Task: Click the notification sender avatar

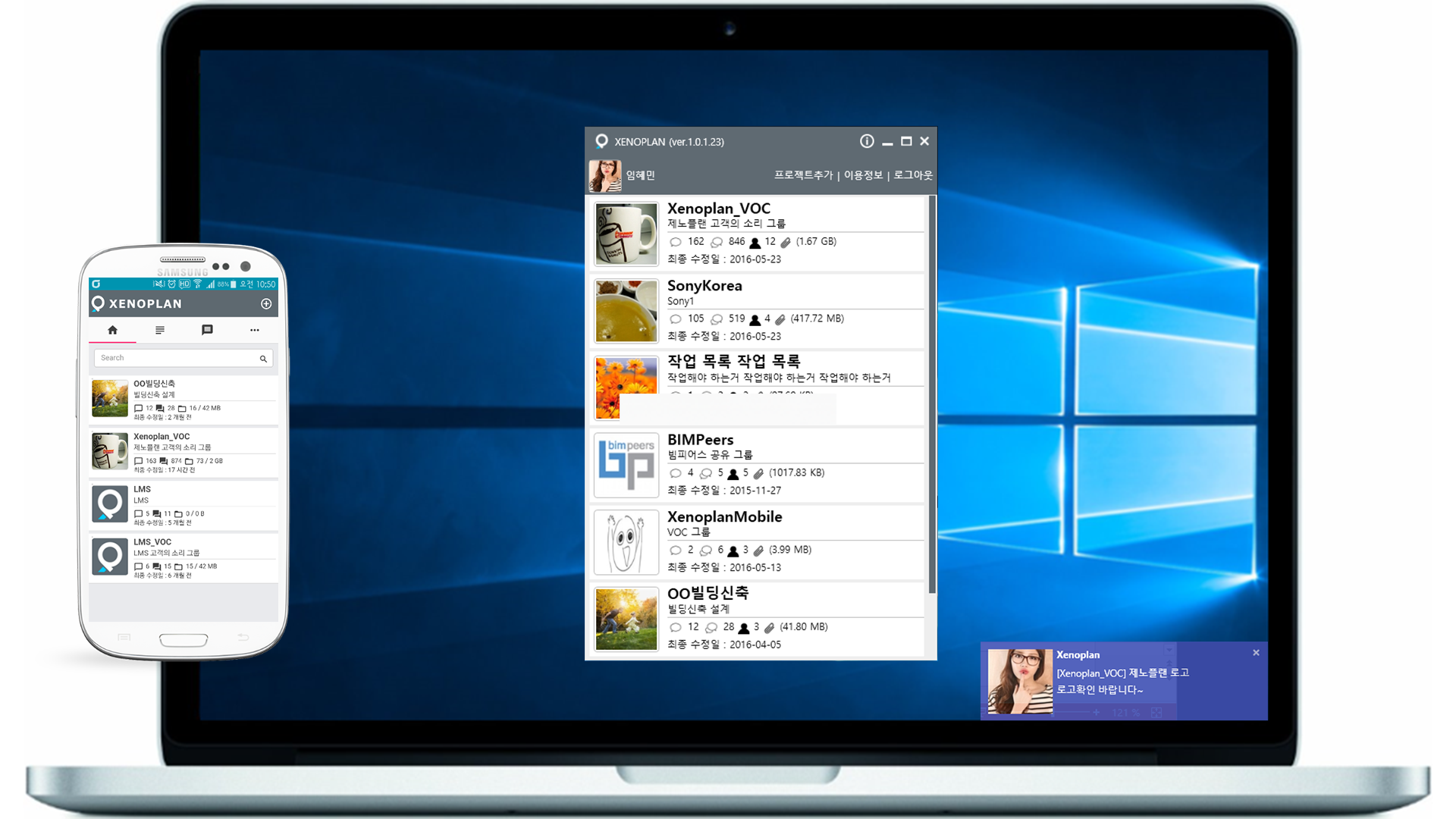Action: [x=1021, y=681]
